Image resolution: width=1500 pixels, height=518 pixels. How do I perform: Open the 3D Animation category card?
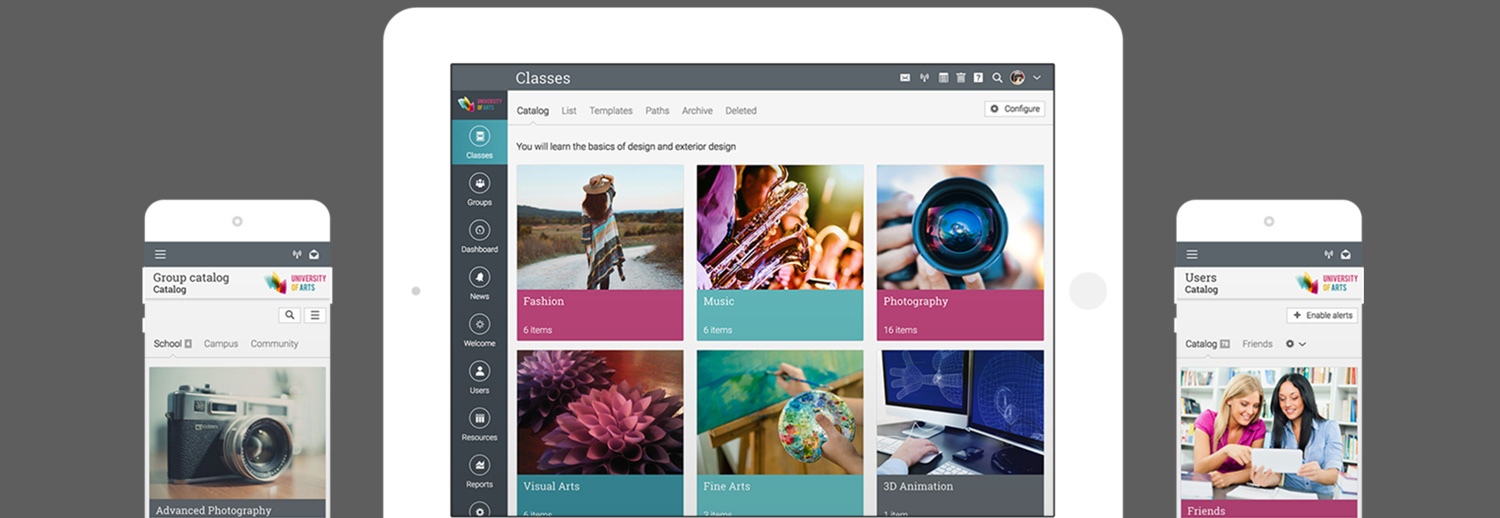960,432
